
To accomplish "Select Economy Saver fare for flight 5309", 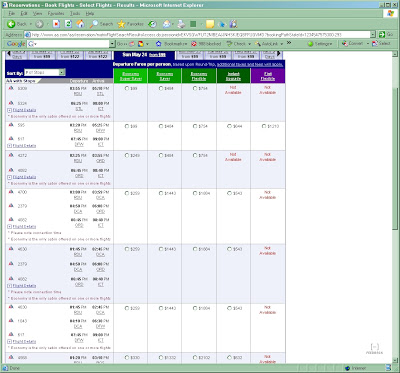I will (x=161, y=88).
